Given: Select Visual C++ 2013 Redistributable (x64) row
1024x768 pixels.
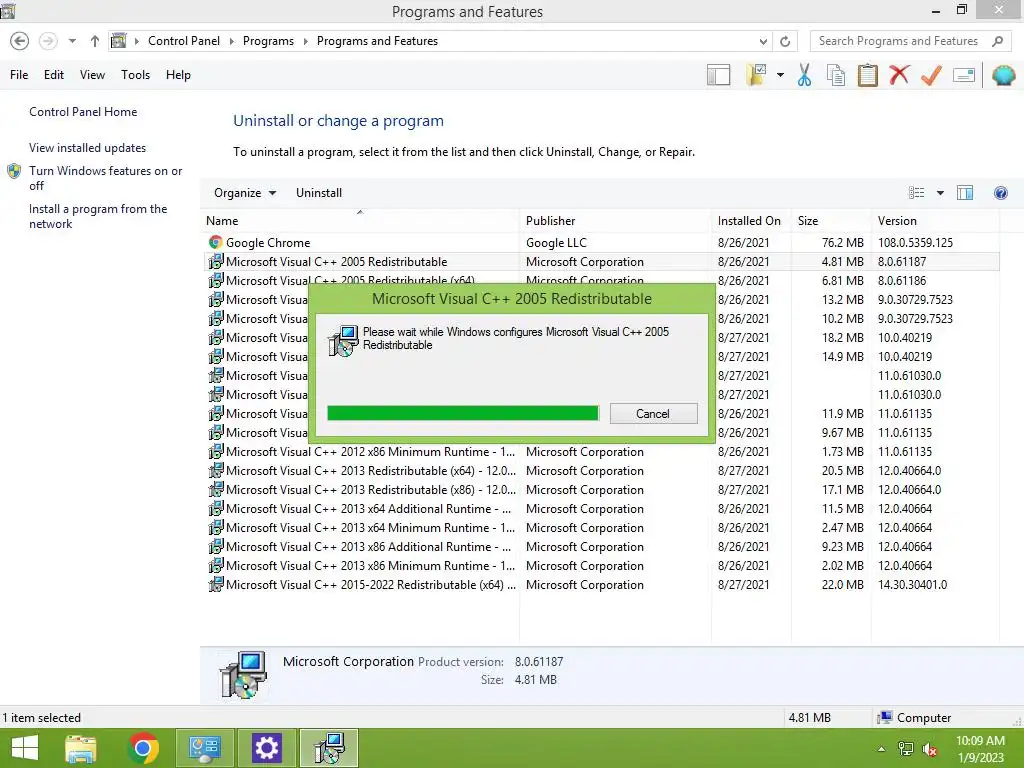Looking at the screenshot, I should pyautogui.click(x=601, y=470).
